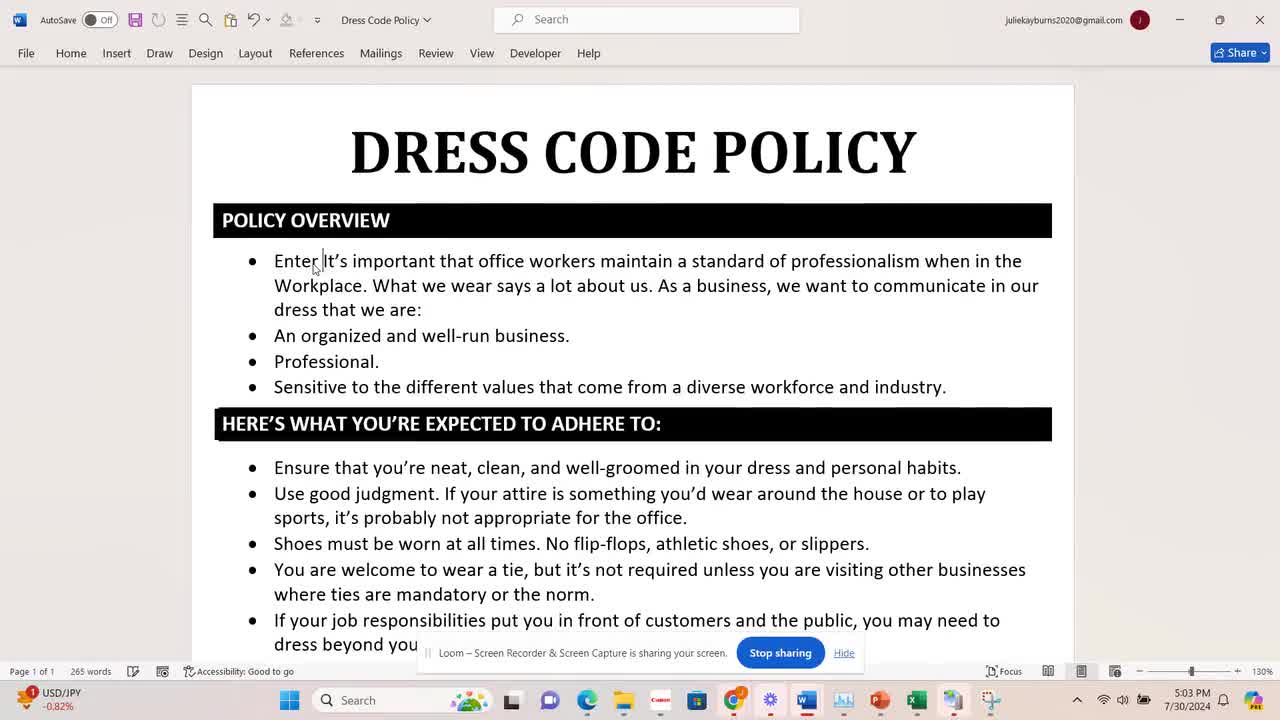Click 'An organized and well-run business.' line
This screenshot has height=720, width=1280.
pos(421,335)
